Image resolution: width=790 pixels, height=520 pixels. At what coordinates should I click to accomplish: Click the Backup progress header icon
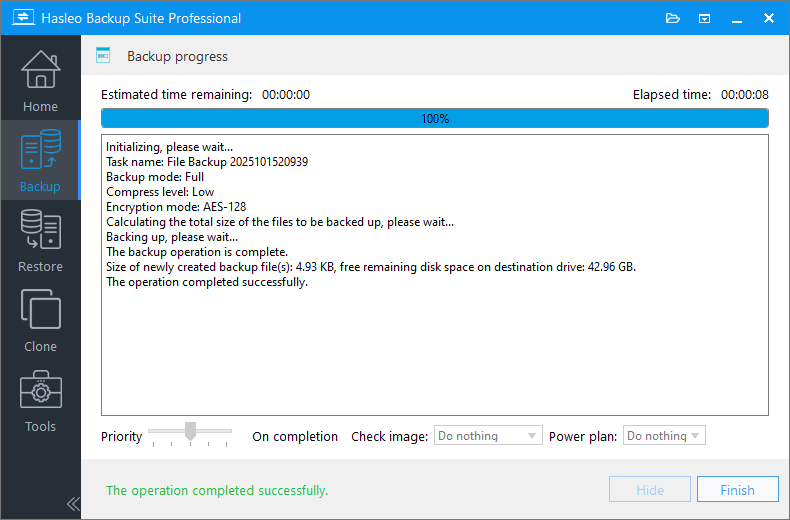pos(103,55)
